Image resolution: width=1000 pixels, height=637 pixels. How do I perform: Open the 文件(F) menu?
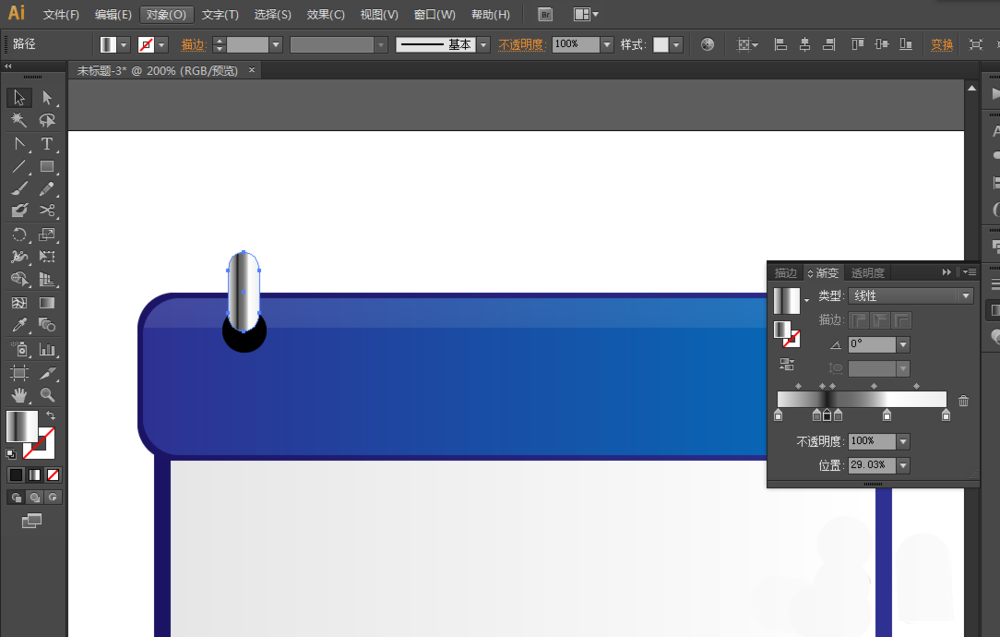61,14
